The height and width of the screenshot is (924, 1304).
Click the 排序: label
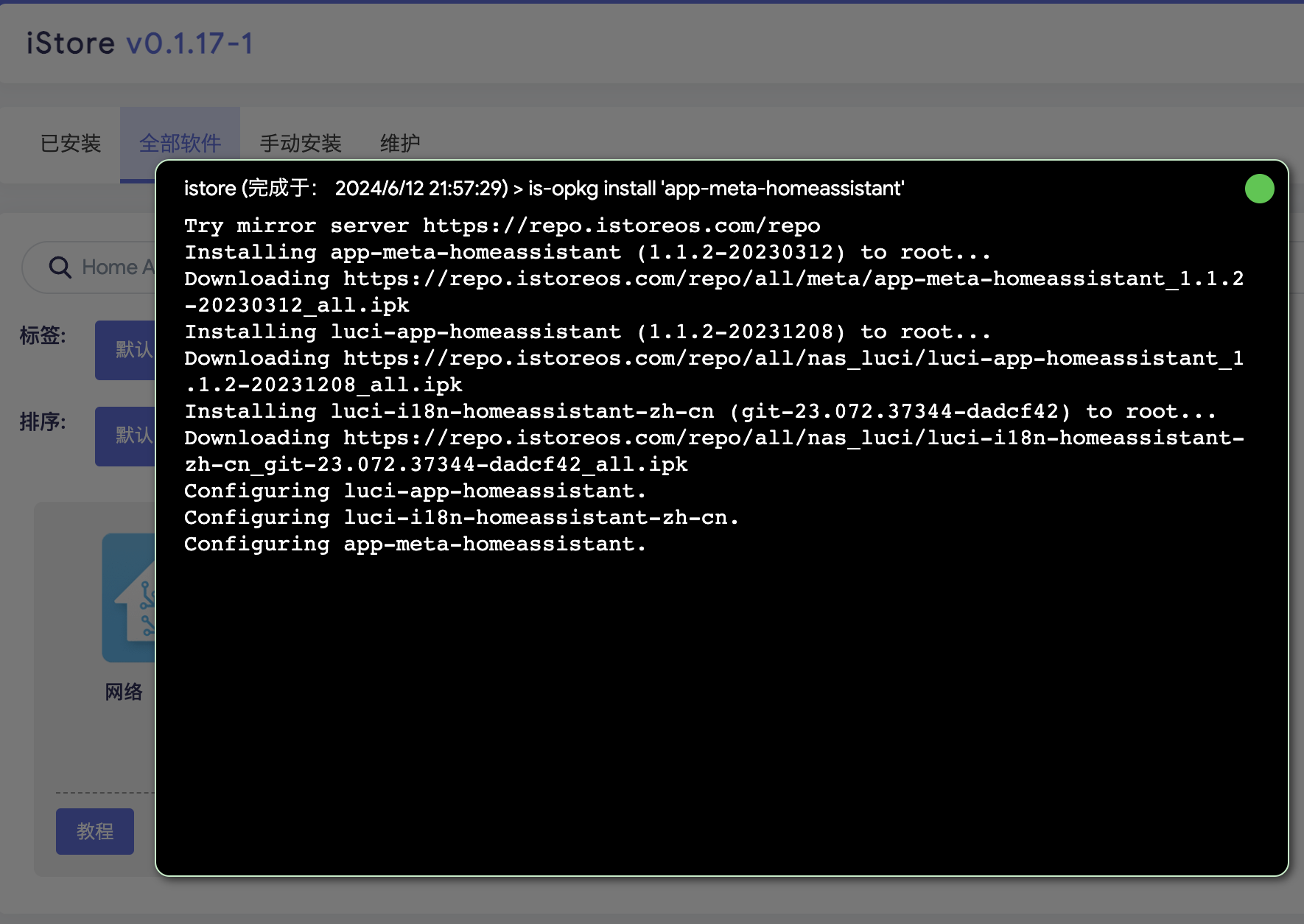click(x=43, y=422)
